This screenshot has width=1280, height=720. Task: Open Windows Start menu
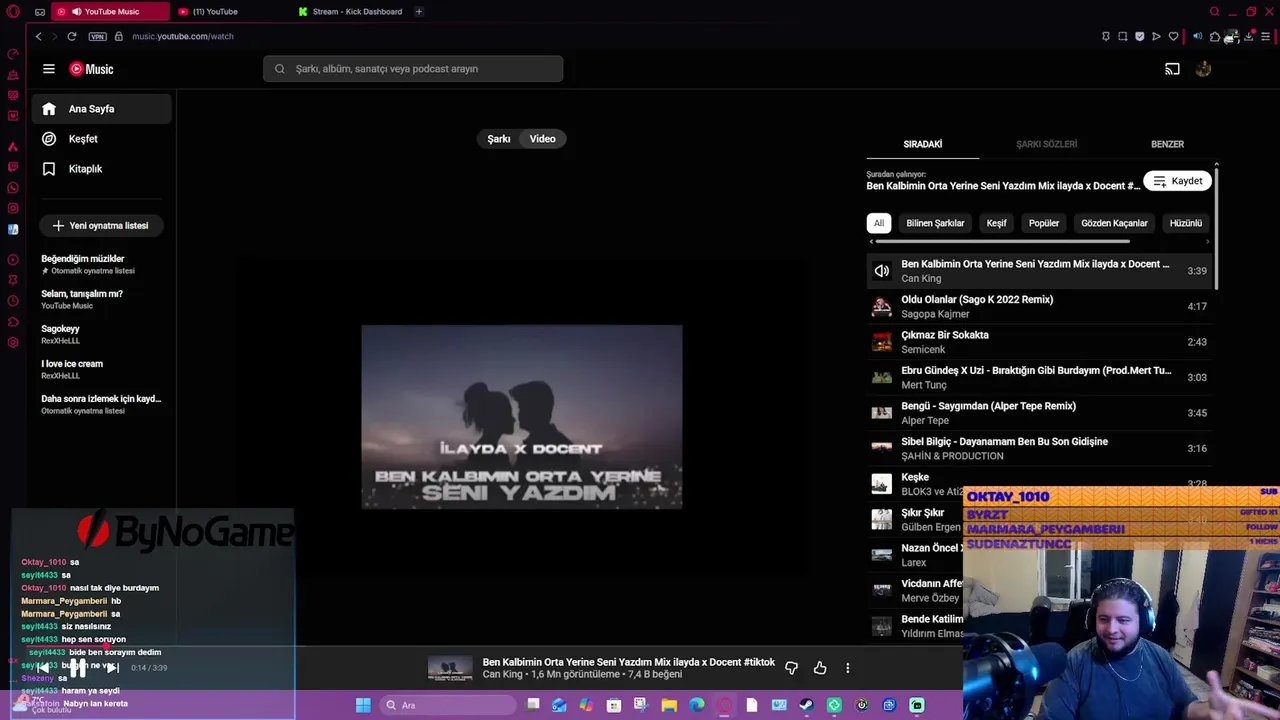tap(363, 705)
